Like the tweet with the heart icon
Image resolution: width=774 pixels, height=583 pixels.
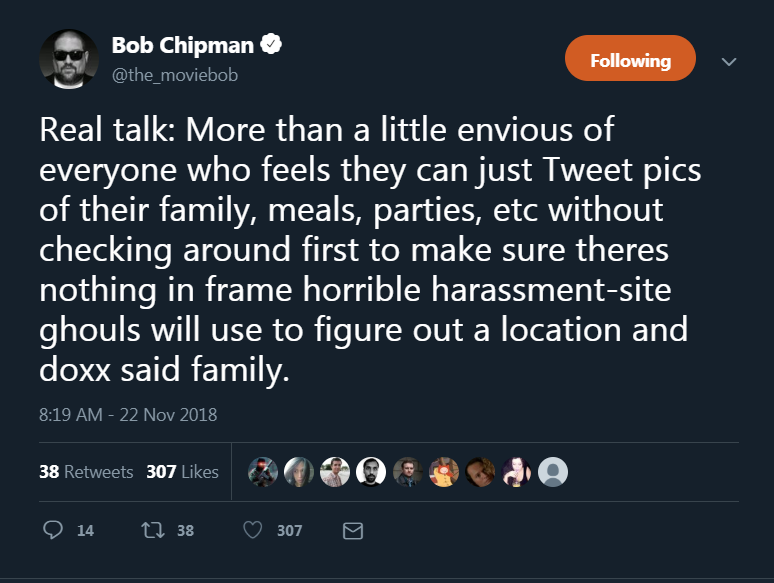tap(255, 530)
